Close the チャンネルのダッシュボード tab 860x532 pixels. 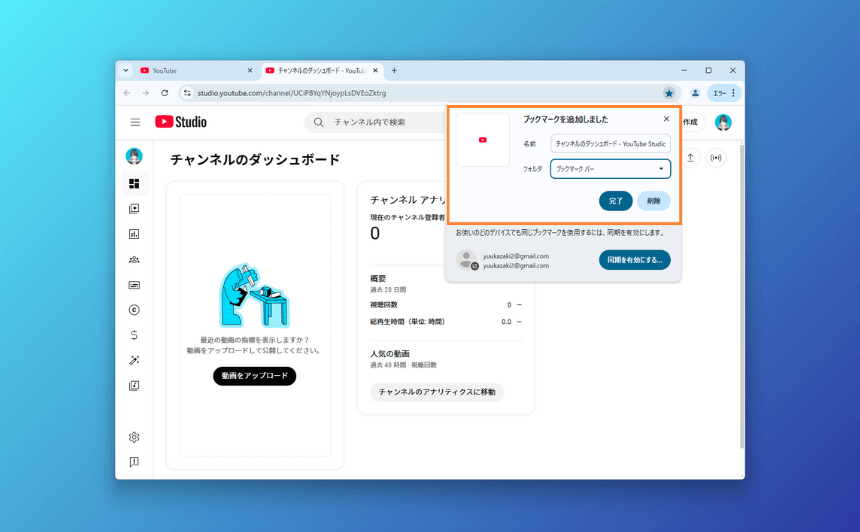tap(375, 71)
